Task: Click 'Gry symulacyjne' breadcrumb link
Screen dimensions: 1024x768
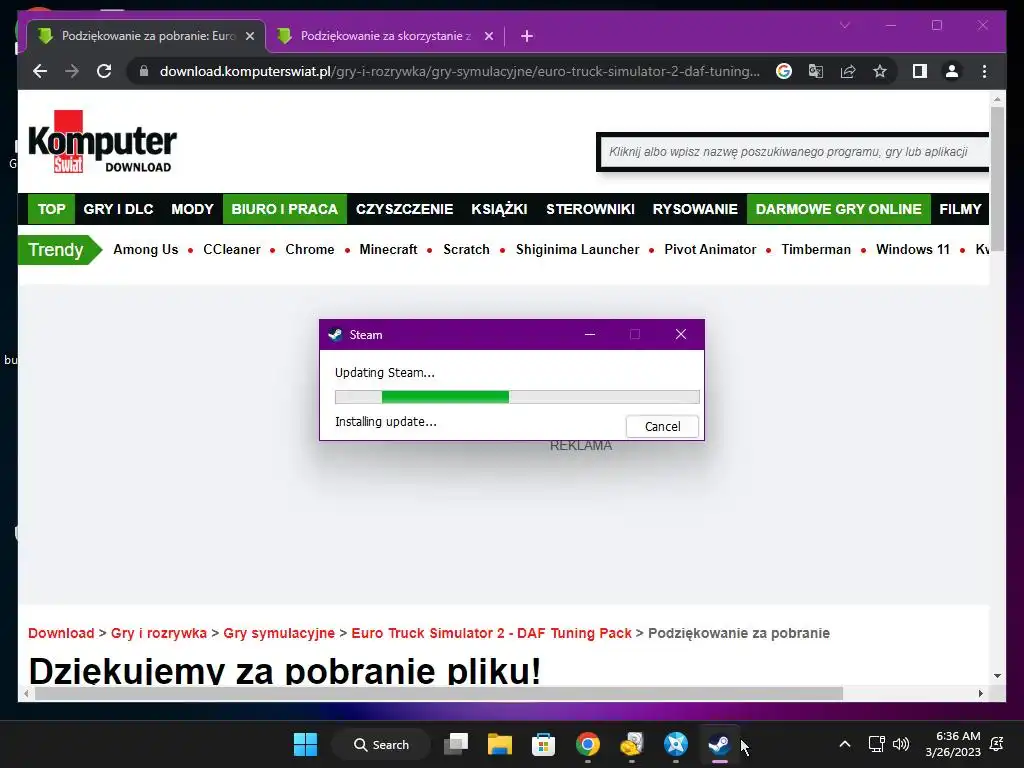Action: pyautogui.click(x=279, y=633)
